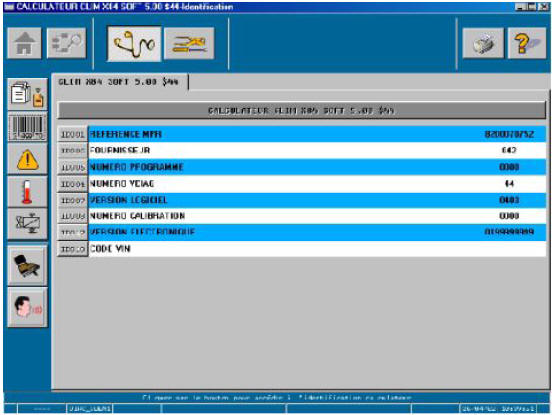Click the actuator commands sidebar icon
This screenshot has width=554, height=415.
point(28,266)
